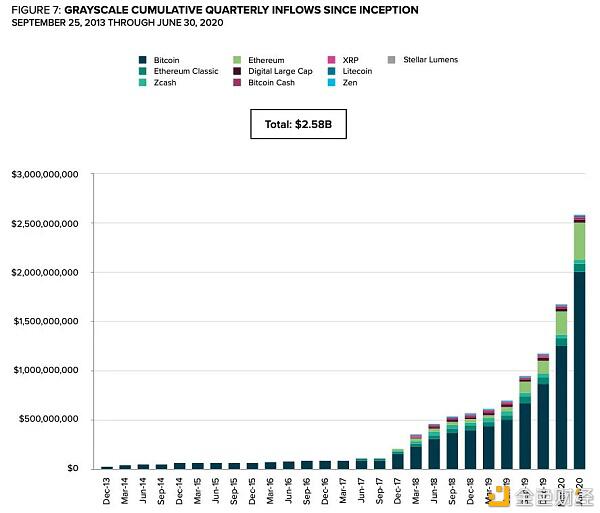
Task: Click the XRP legend color swatch
Action: pyautogui.click(x=331, y=60)
